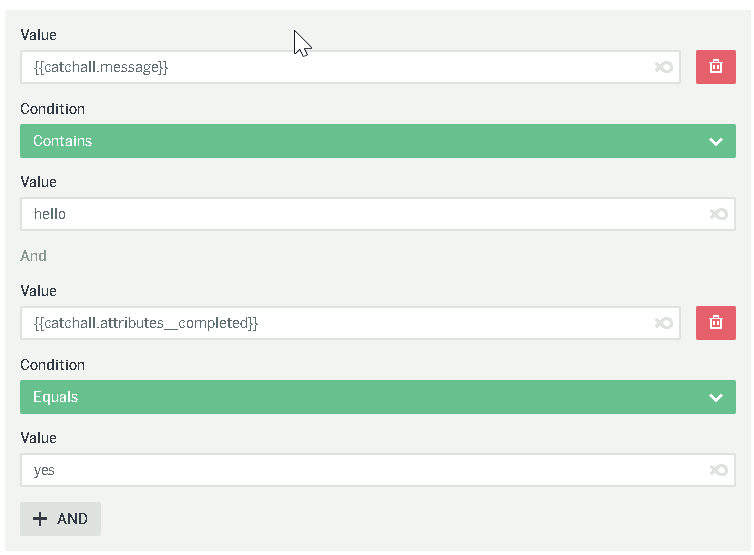The image size is (754, 555).
Task: Open the Equals condition dropdown
Action: 378,397
